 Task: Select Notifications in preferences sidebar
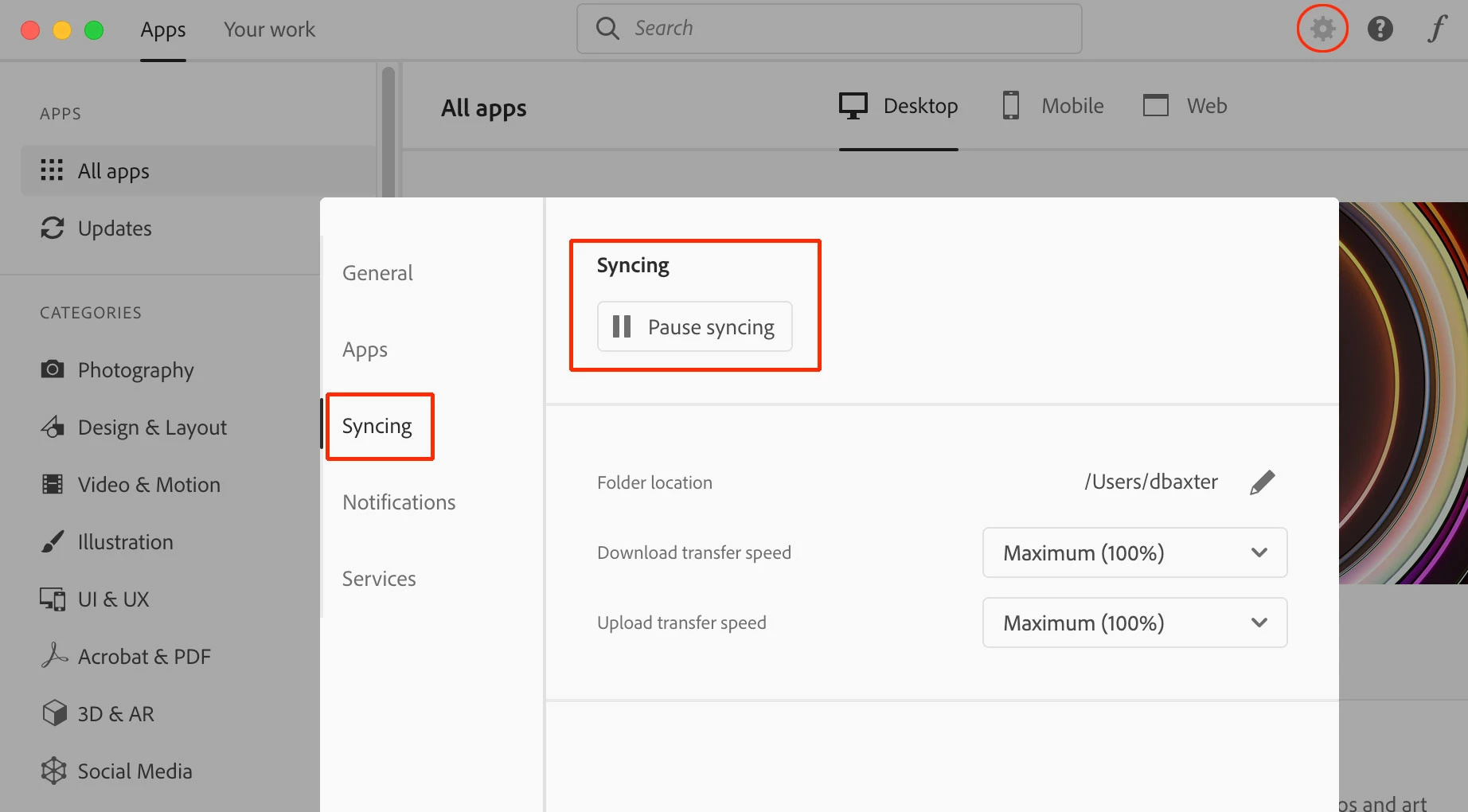click(x=399, y=502)
